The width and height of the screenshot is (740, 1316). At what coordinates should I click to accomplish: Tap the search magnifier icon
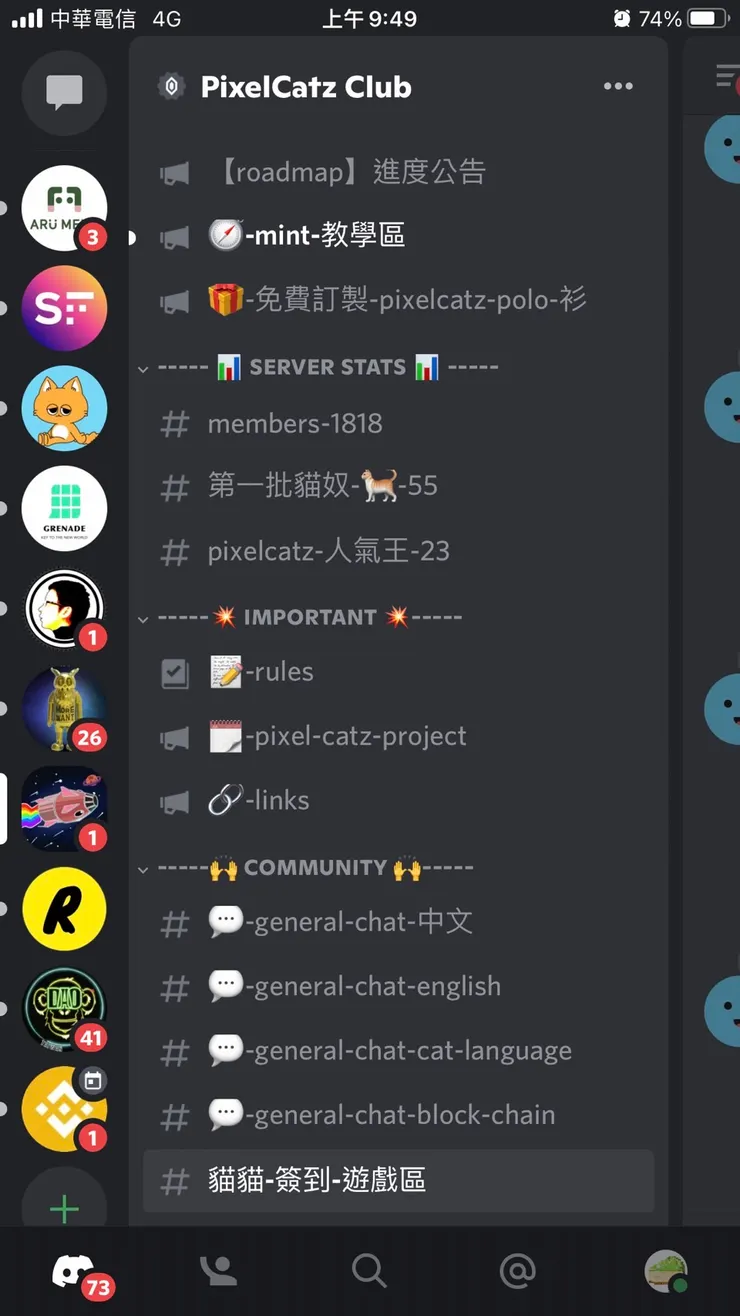click(x=369, y=1271)
